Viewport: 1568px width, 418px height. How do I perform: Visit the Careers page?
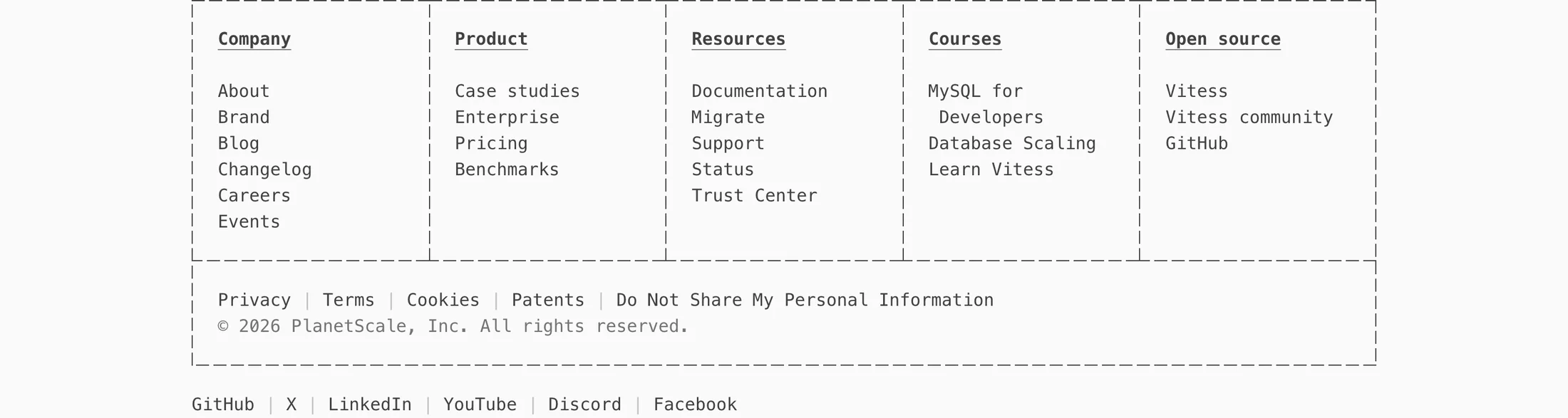(254, 196)
